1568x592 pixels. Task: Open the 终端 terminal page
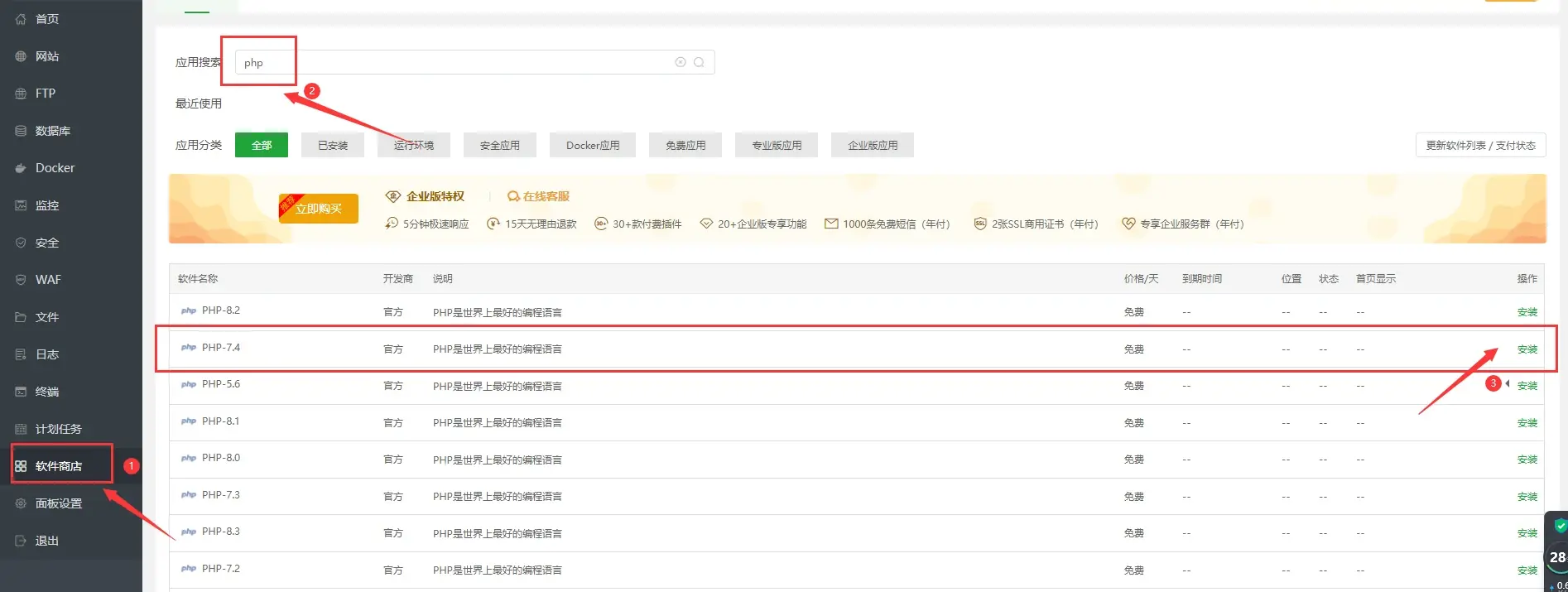[47, 392]
